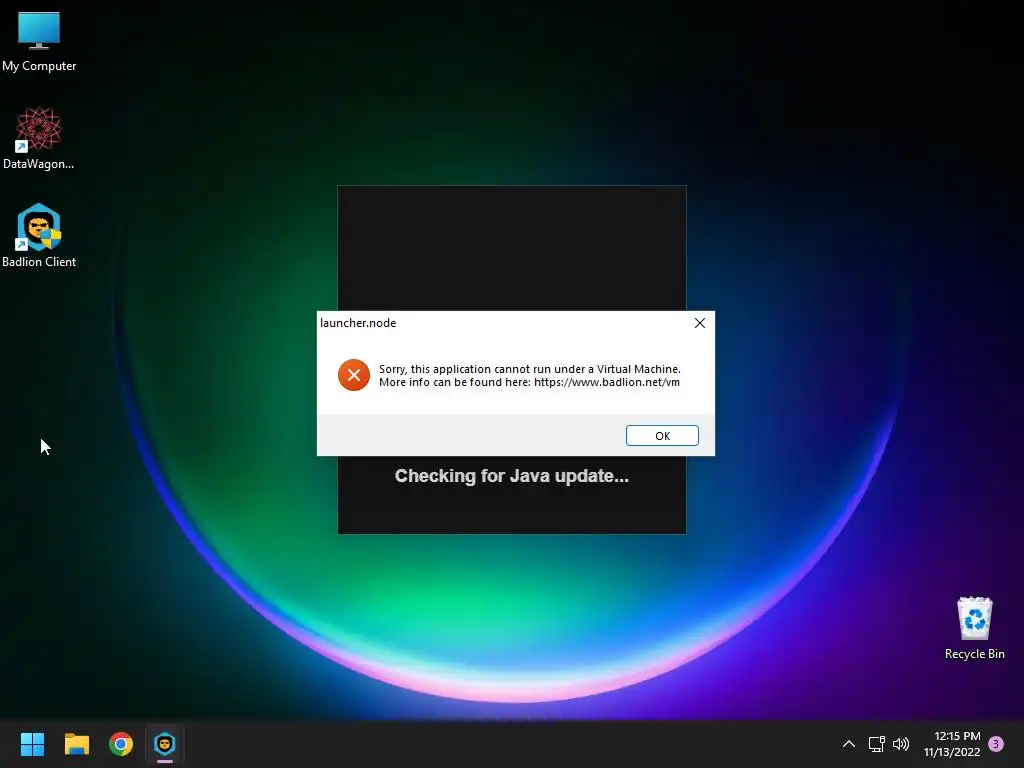Screen dimensions: 1024x768
Task: Click the red error icon in dialog
Action: click(x=353, y=375)
